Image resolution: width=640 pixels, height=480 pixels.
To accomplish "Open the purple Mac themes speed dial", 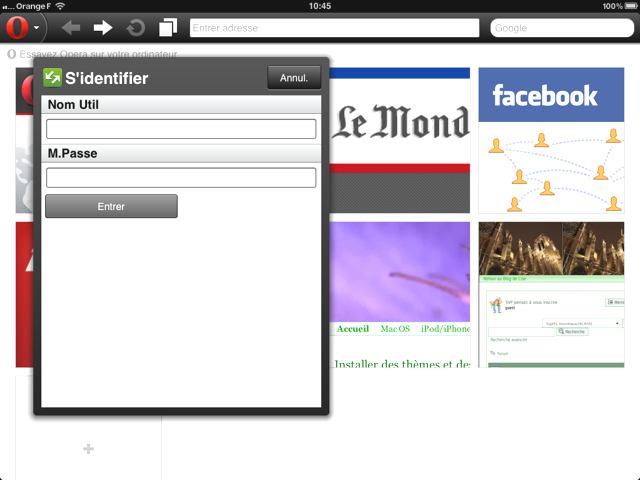I will 400,295.
